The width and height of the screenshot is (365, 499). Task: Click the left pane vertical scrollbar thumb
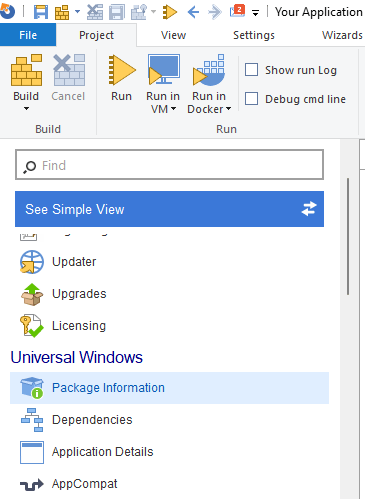[x=348, y=237]
